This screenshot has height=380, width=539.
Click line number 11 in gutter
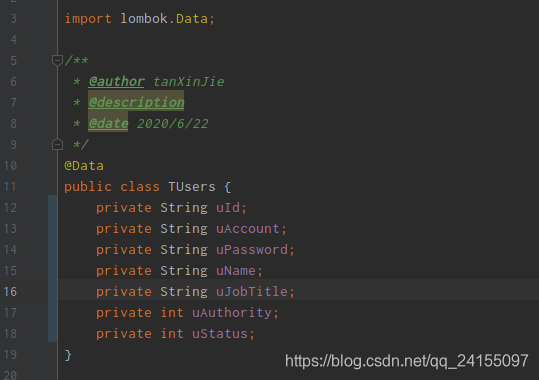tap(10, 187)
